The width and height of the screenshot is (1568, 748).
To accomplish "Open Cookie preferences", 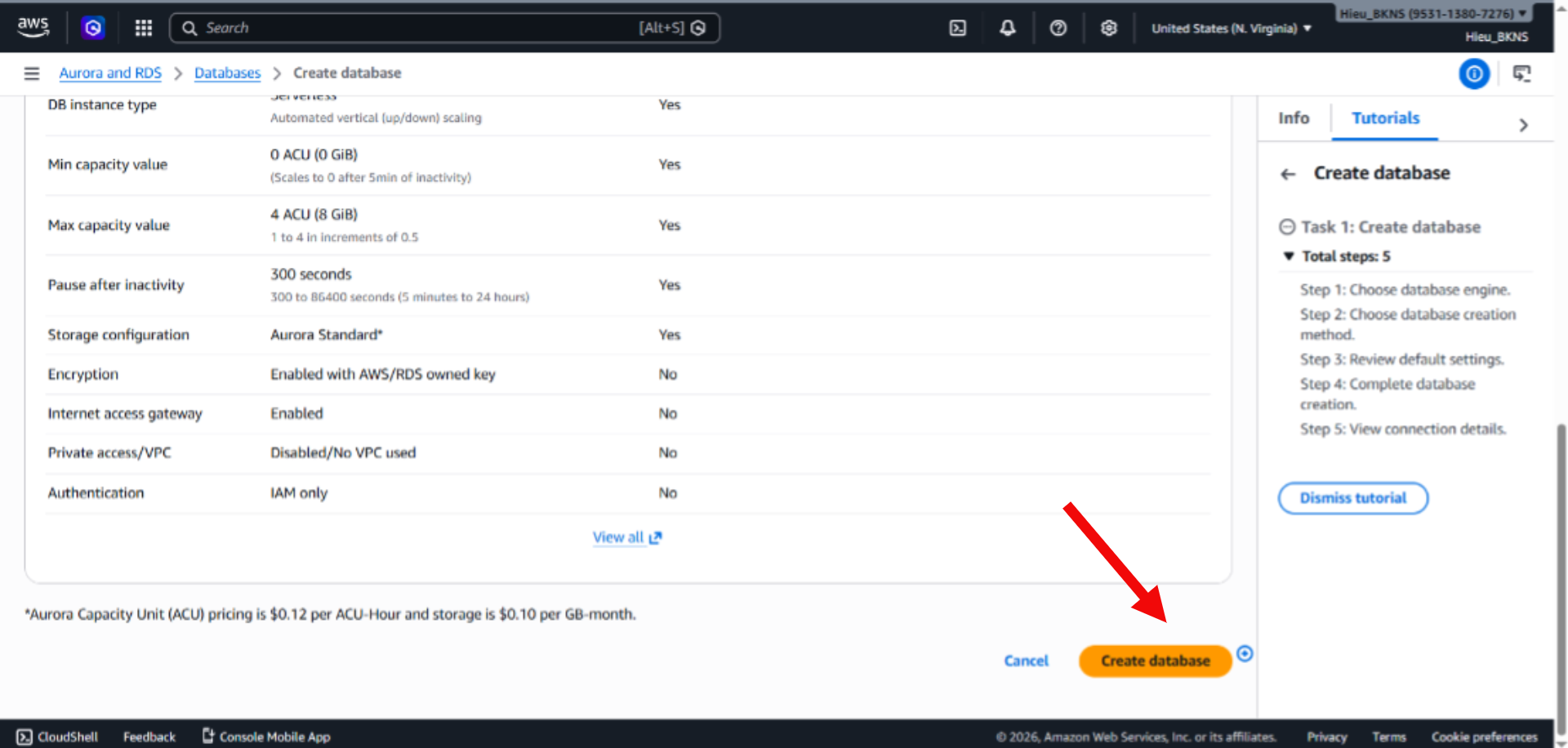I will tap(1484, 737).
